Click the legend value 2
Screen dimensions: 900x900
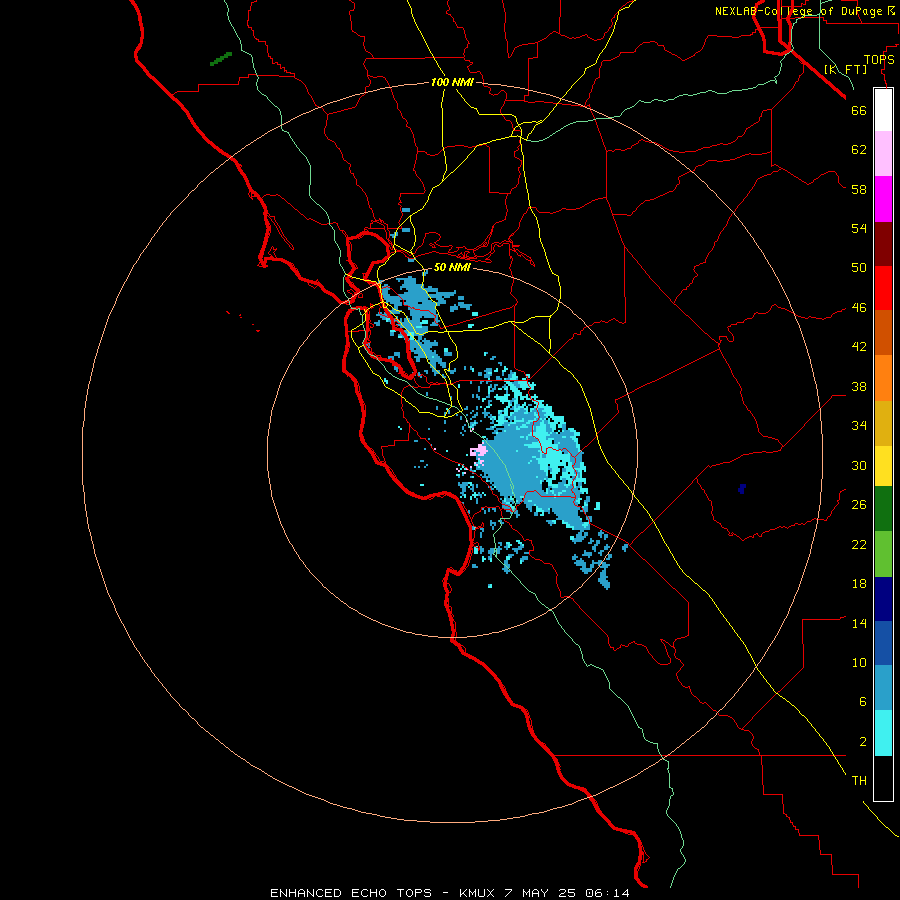[x=863, y=742]
